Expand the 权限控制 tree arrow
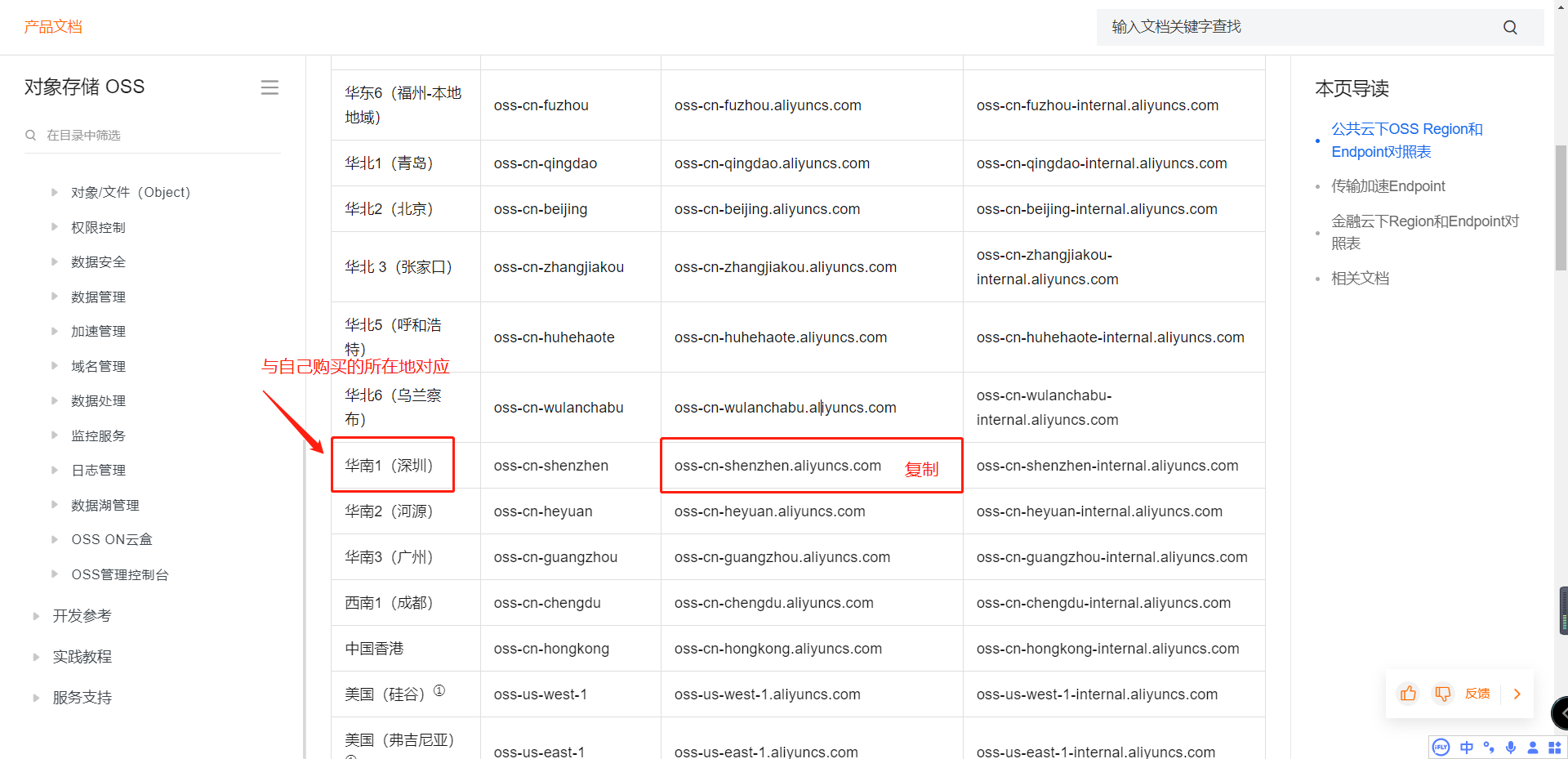Screen dimensions: 1568x759 55,227
